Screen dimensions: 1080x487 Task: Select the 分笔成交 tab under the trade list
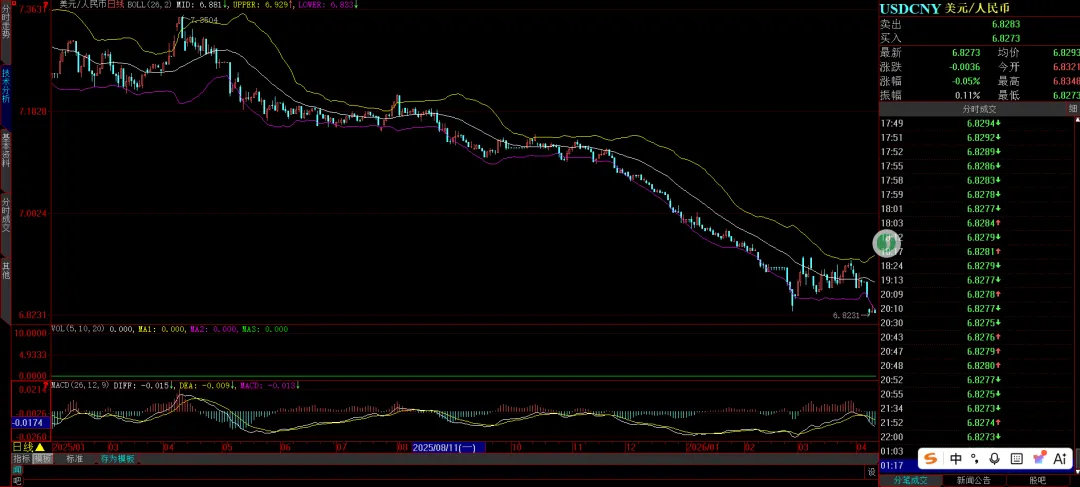(x=911, y=480)
